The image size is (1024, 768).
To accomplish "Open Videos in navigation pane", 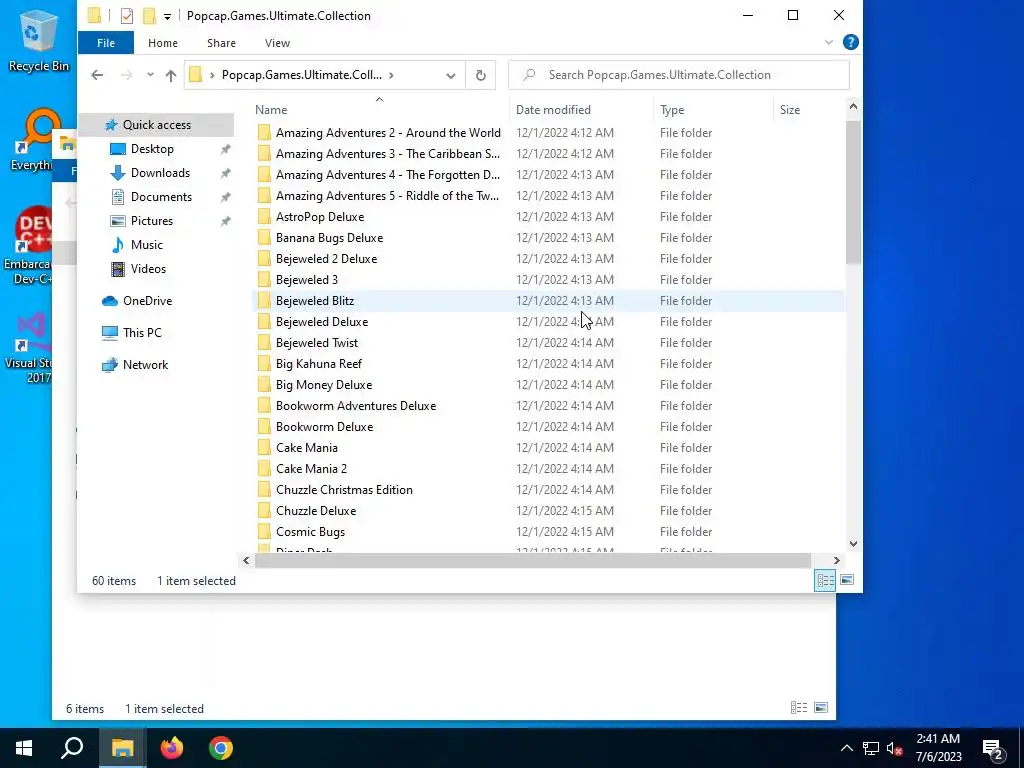I will pos(148,269).
